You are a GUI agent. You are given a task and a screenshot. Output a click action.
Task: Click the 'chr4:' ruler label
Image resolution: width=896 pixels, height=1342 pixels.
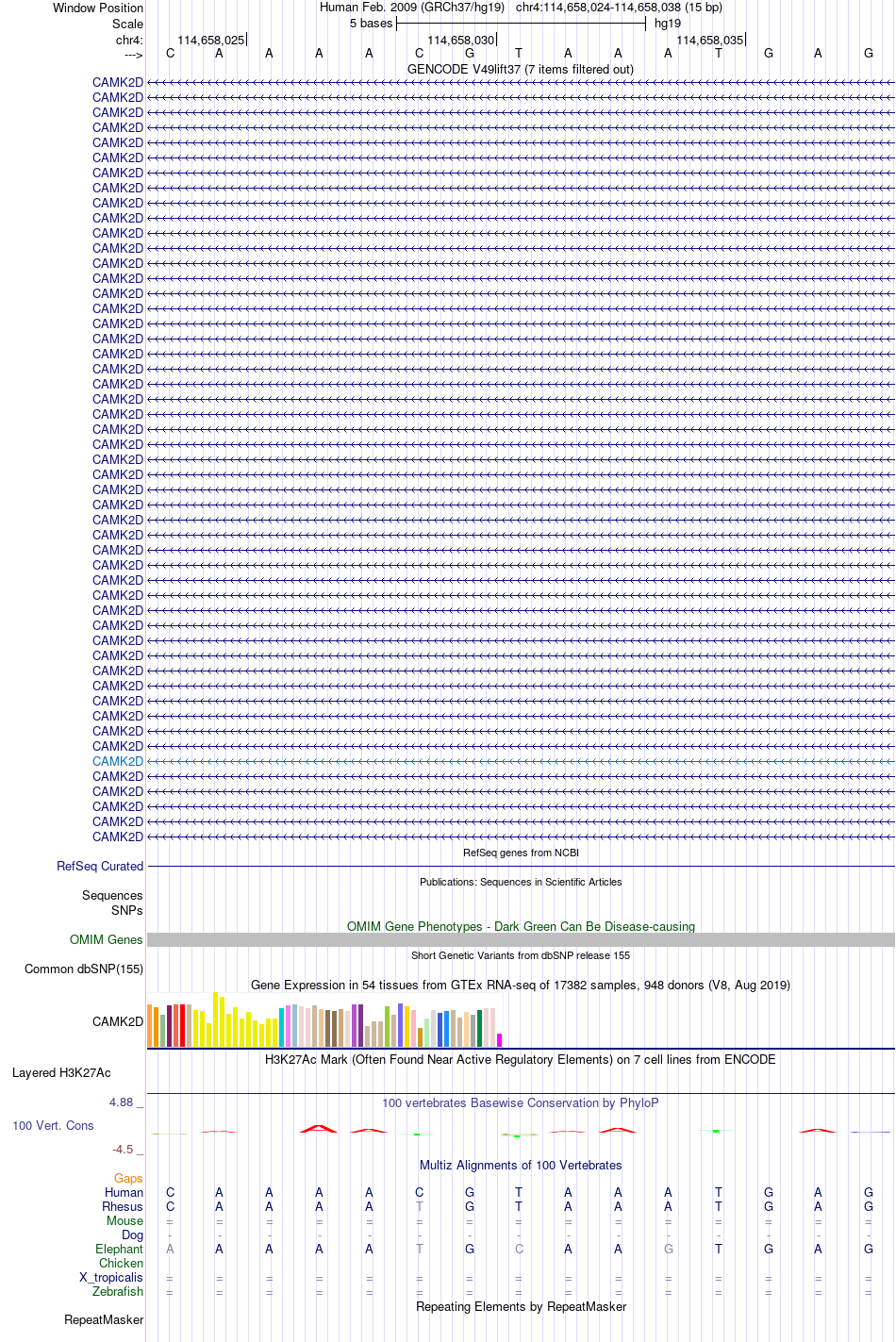pos(129,40)
